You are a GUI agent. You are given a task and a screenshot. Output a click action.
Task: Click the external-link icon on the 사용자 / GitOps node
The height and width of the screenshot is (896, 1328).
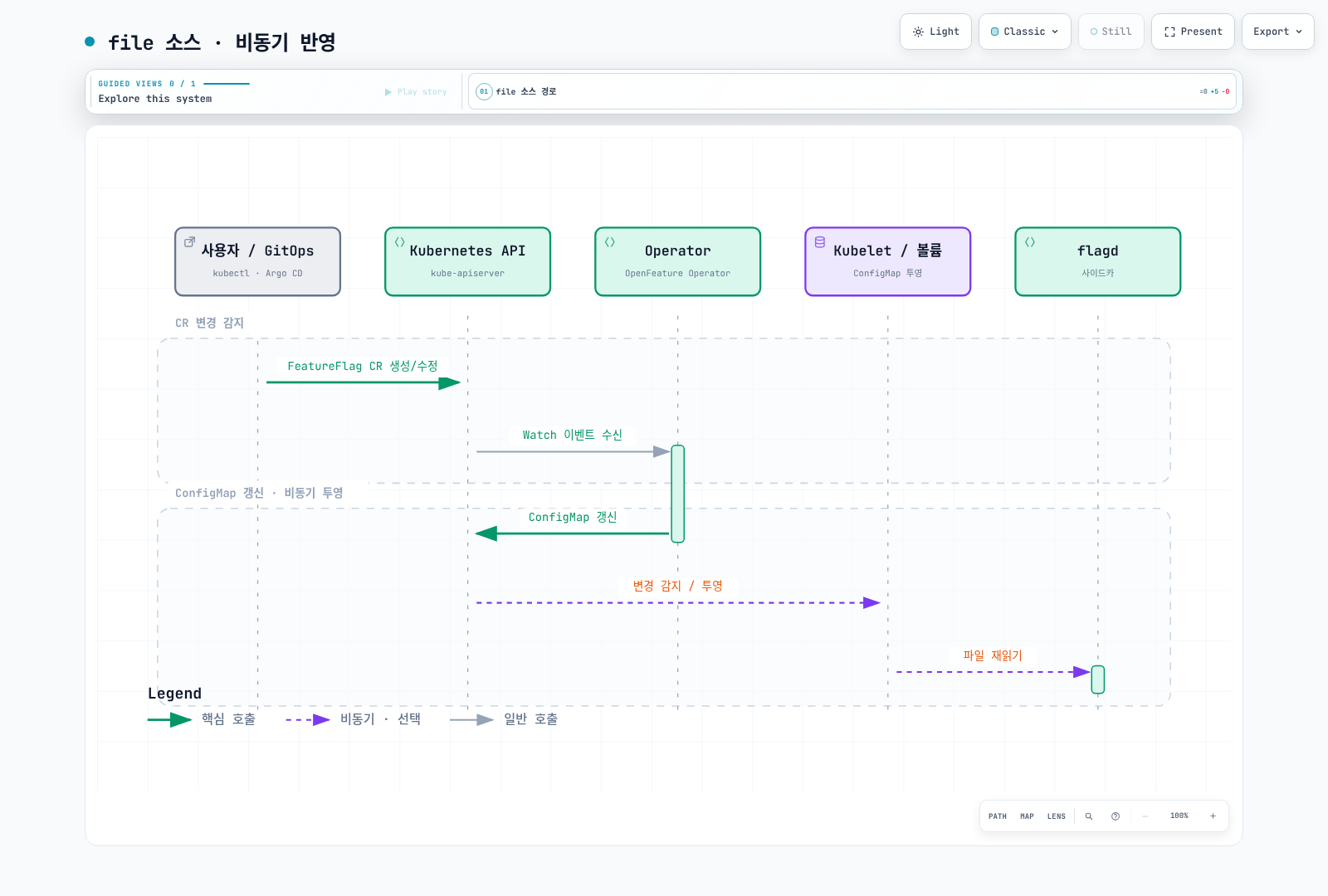(189, 242)
